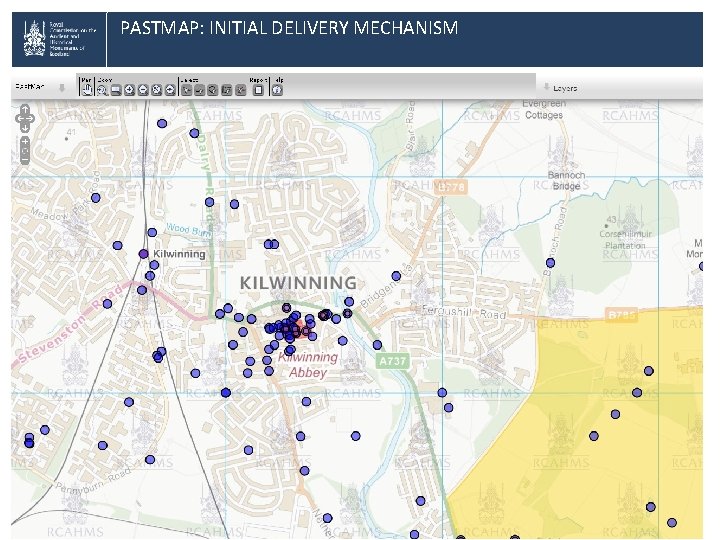Click the Corsehillmuir Plantation label
Screen dimensions: 720x540
click(625, 240)
